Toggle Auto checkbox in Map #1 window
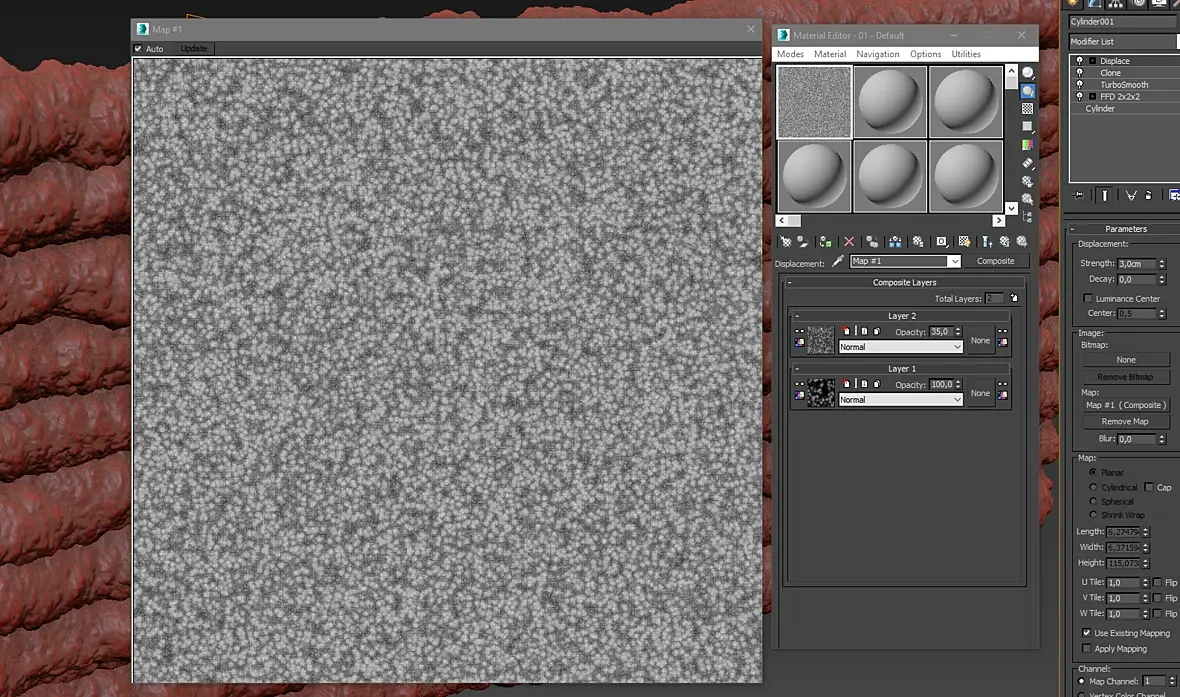This screenshot has width=1180, height=697. click(x=138, y=48)
